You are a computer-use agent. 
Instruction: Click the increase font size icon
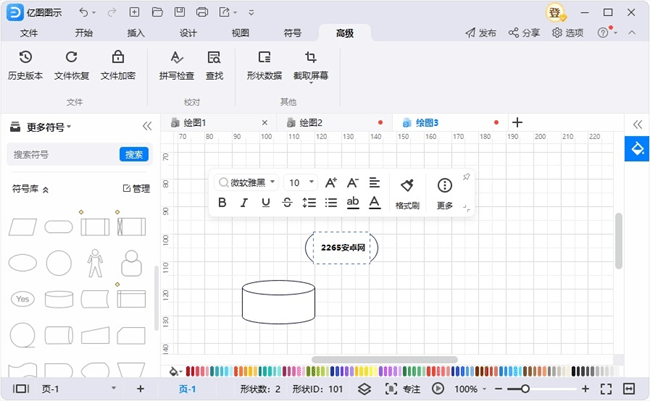pyautogui.click(x=331, y=182)
